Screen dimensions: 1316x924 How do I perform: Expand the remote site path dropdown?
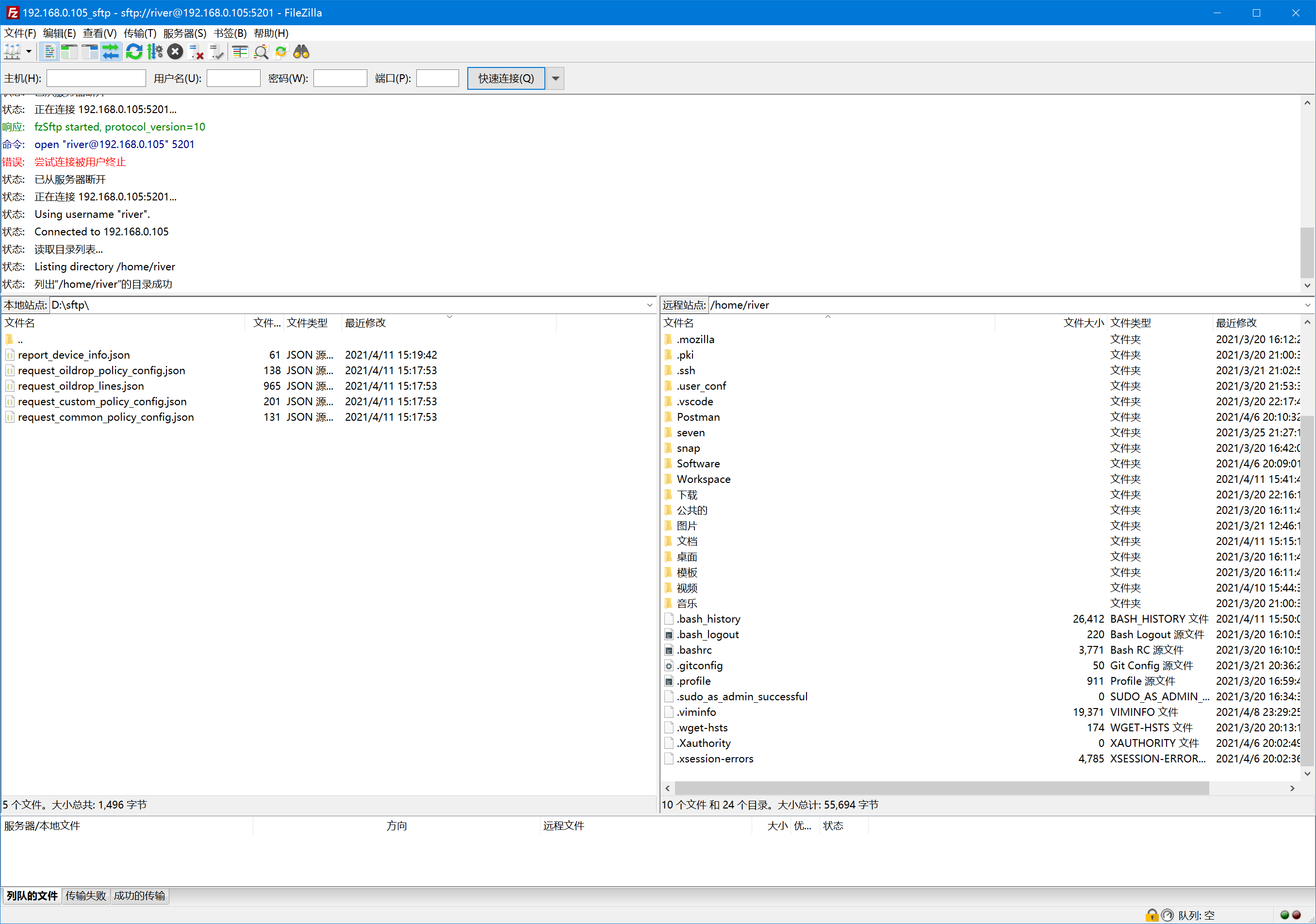1307,305
